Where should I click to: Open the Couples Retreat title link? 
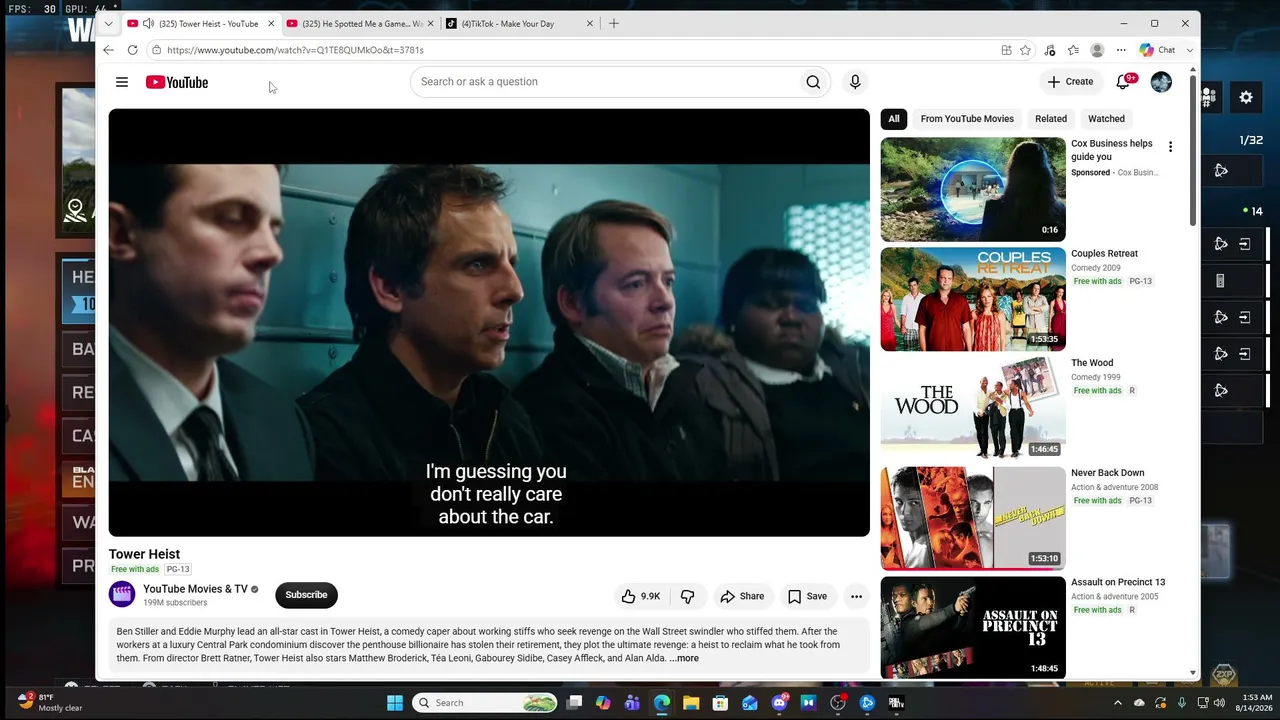[1104, 254]
